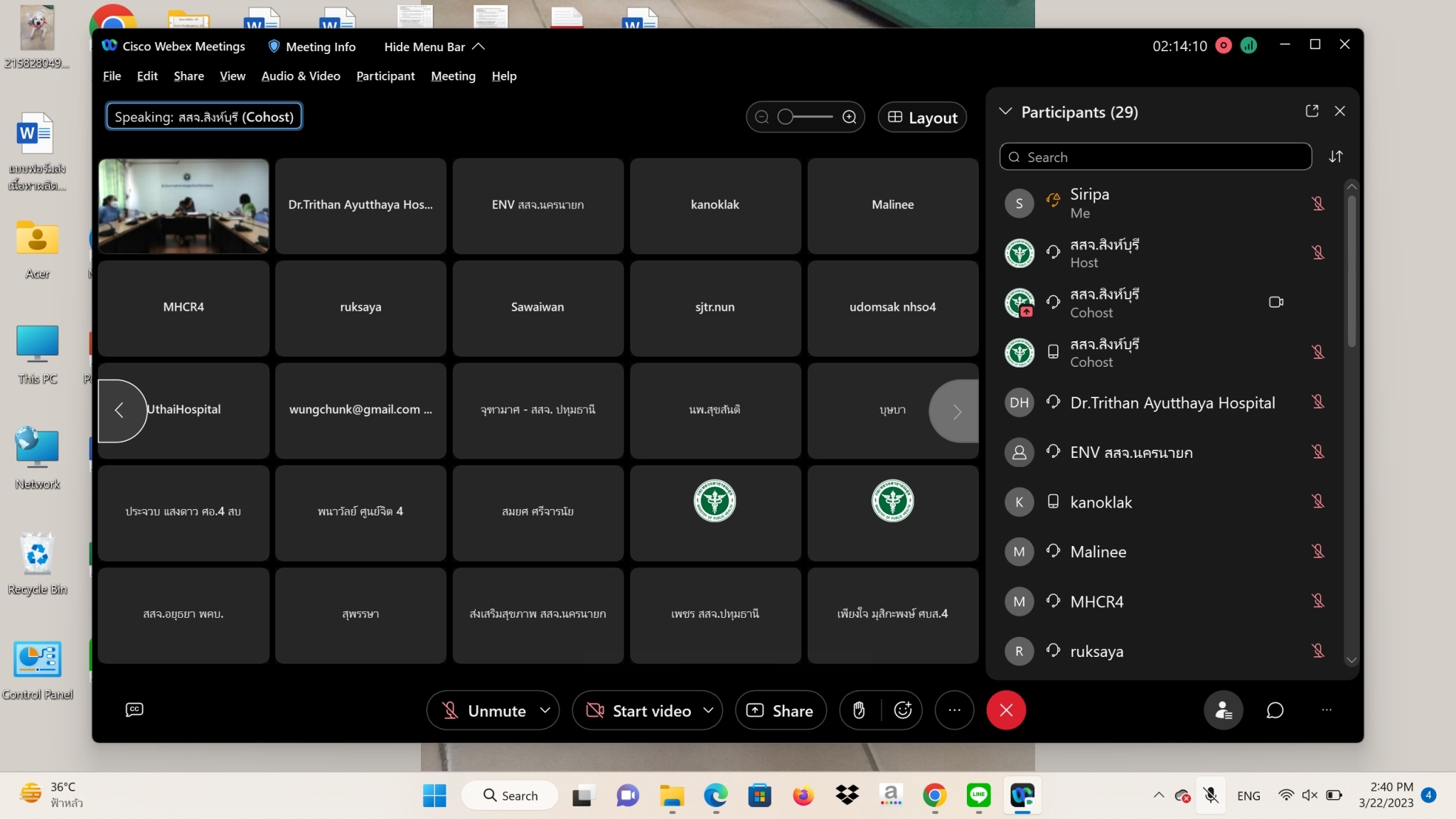Click the recording indicator icon
Image resolution: width=1456 pixels, height=819 pixels.
[1224, 45]
